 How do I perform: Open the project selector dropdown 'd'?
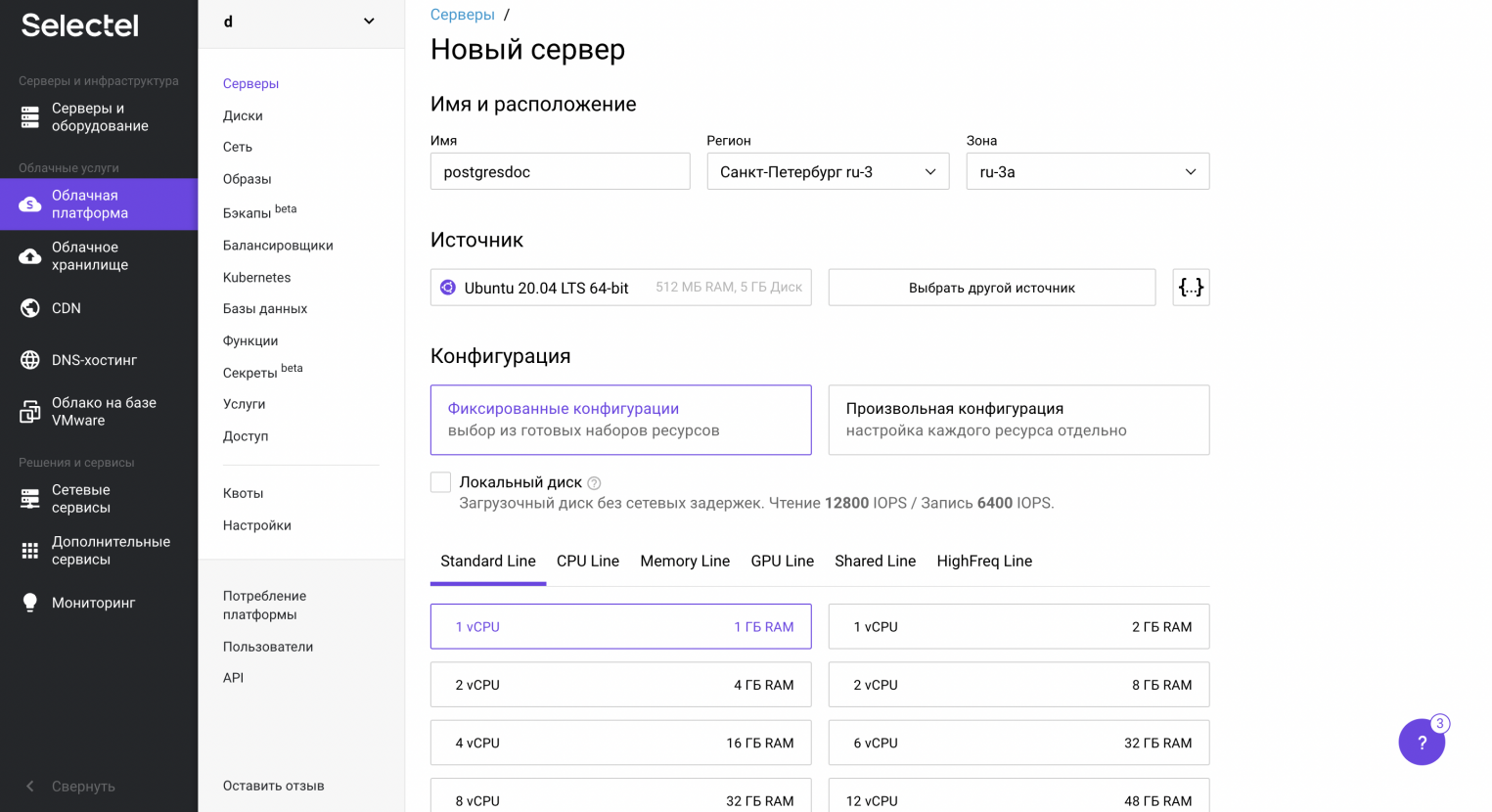tap(300, 22)
